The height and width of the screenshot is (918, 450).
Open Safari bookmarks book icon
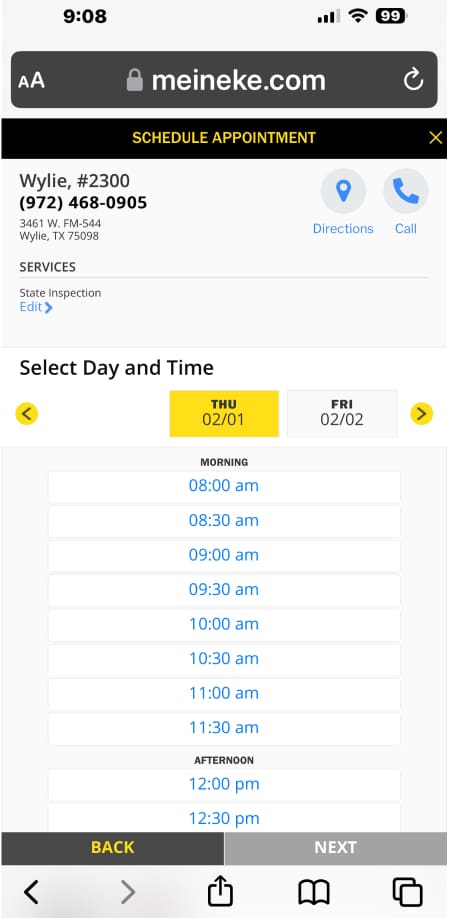tap(314, 893)
